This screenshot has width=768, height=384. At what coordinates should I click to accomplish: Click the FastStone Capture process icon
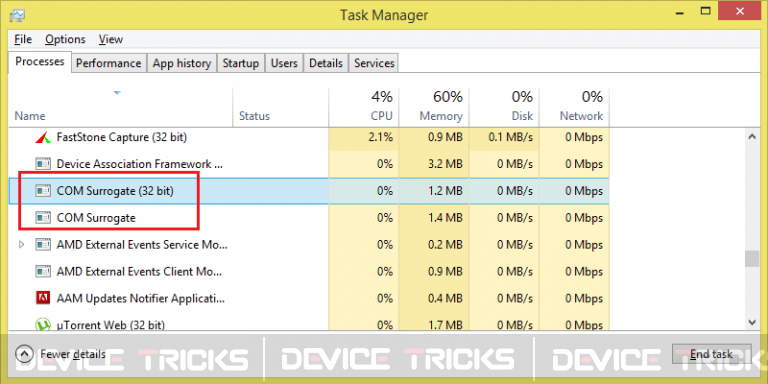pos(44,138)
